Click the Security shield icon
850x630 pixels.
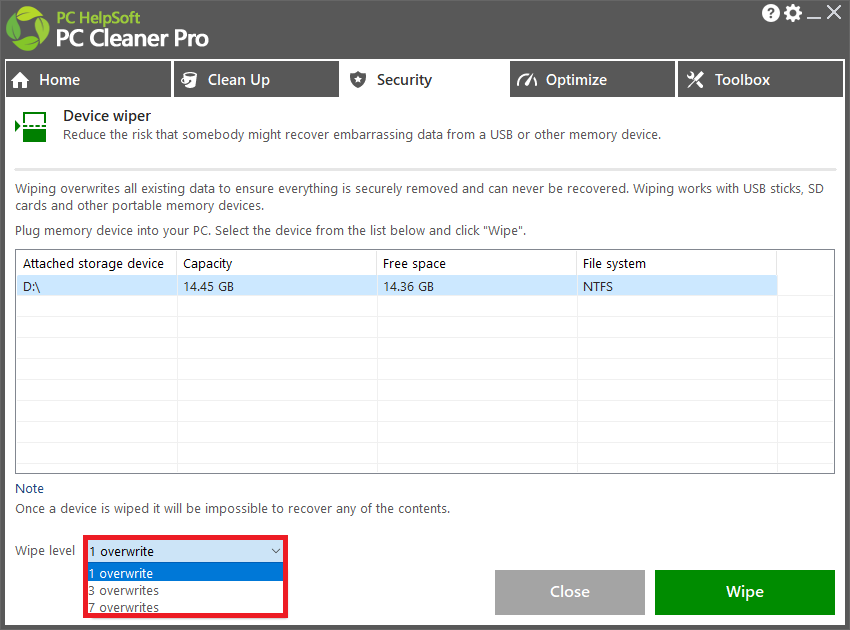(x=358, y=80)
